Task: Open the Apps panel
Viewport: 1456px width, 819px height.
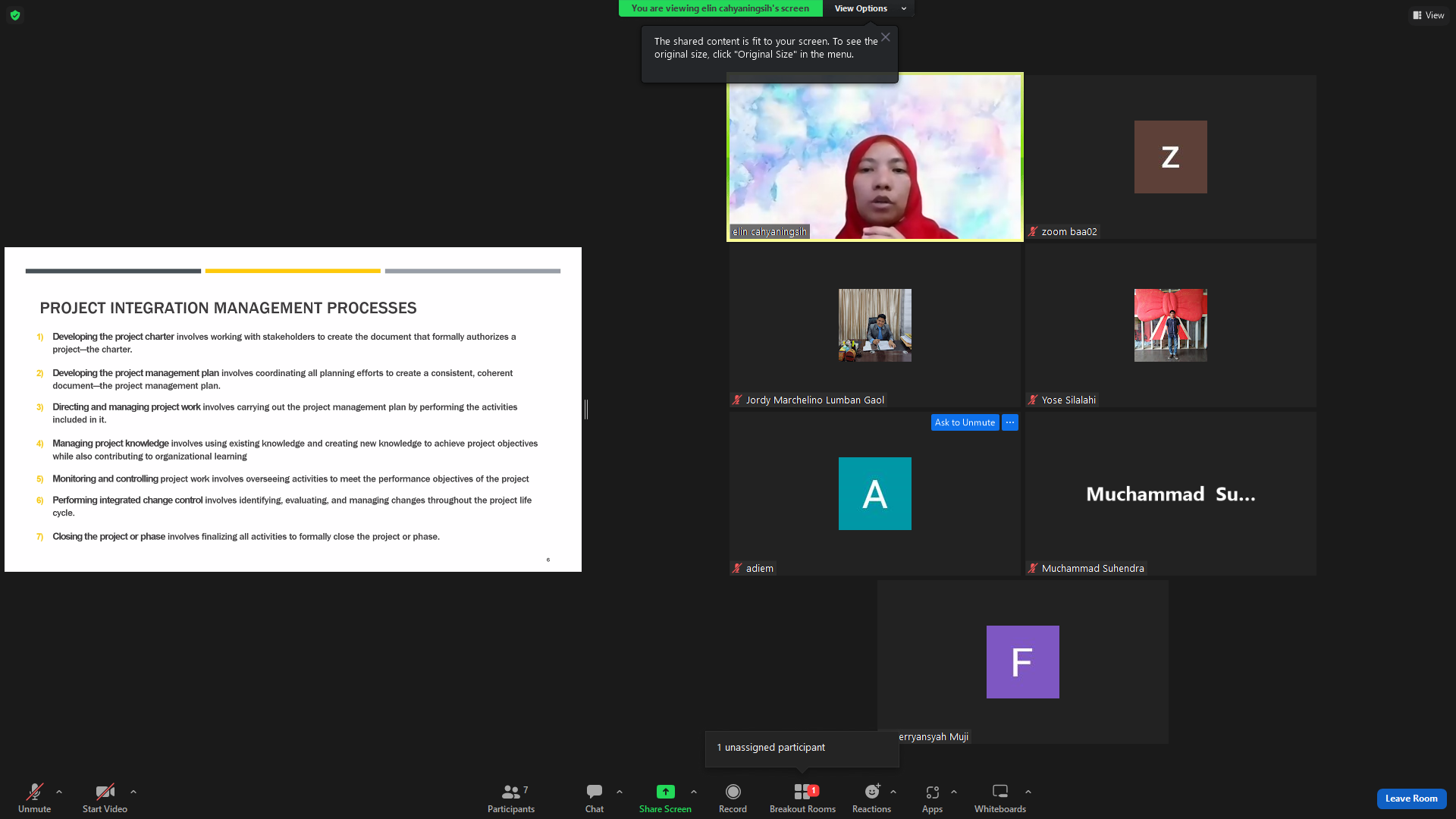Action: pyautogui.click(x=932, y=798)
